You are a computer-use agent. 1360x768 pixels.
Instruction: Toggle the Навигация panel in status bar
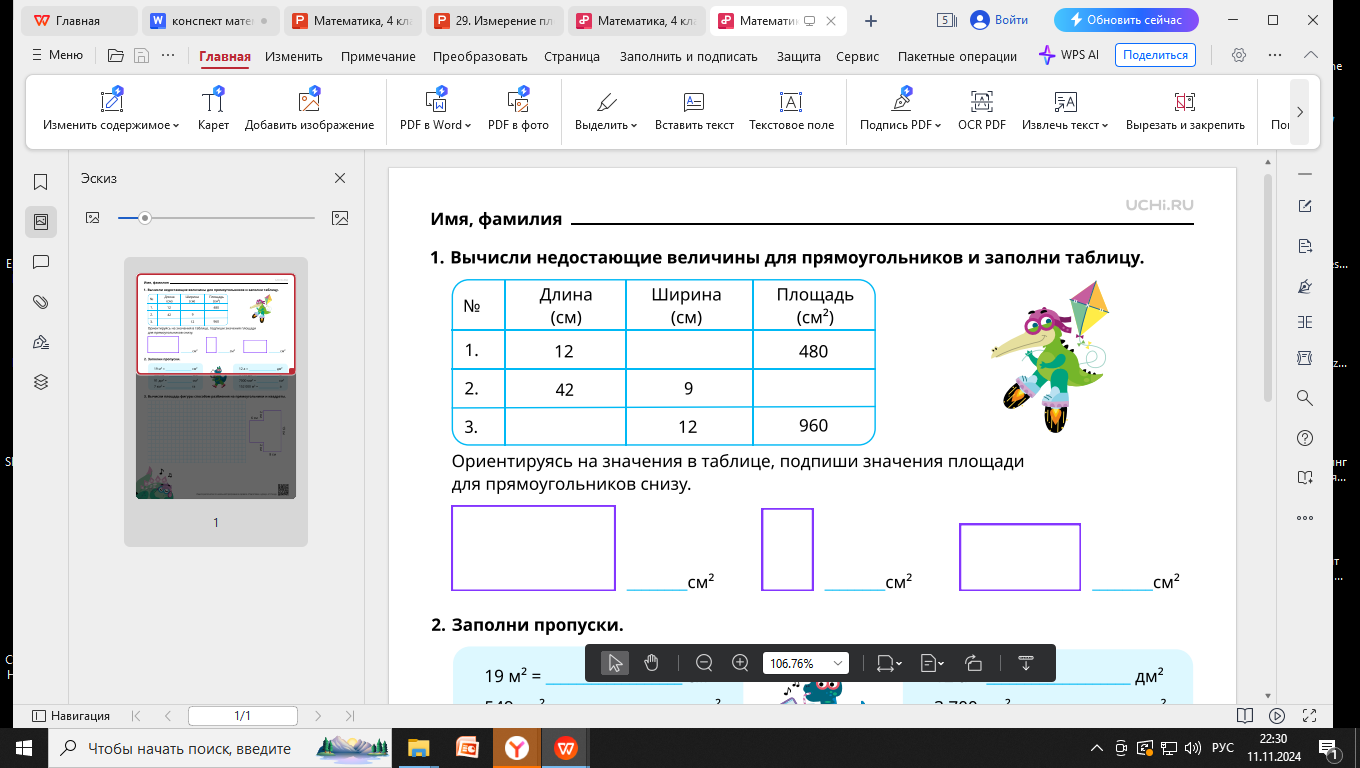[71, 716]
